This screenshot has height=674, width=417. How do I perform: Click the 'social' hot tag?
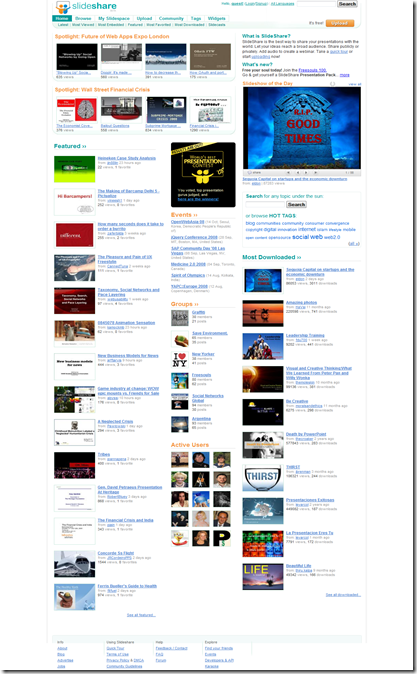point(300,237)
